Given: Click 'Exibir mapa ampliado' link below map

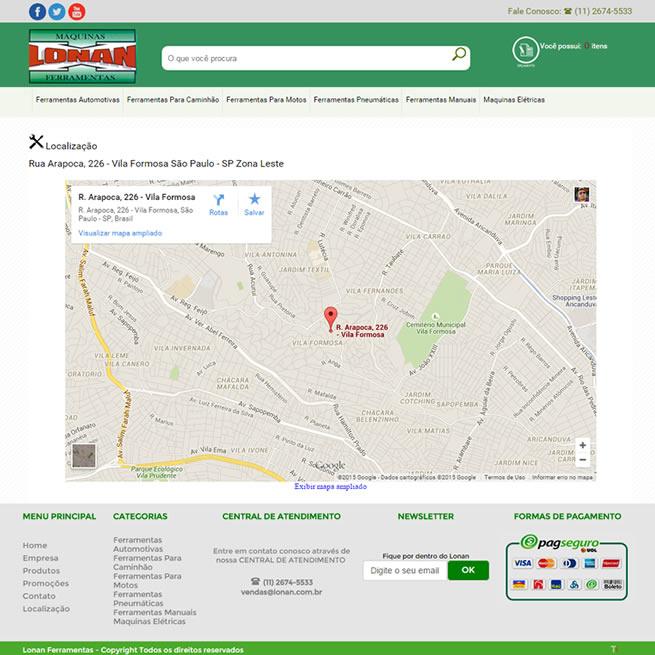Looking at the screenshot, I should click(x=330, y=487).
